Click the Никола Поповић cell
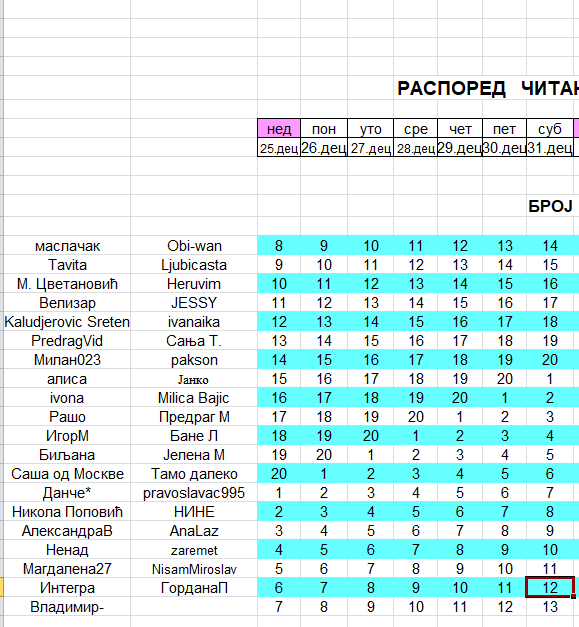Screen dimensions: 579x627 pyautogui.click(x=67, y=512)
